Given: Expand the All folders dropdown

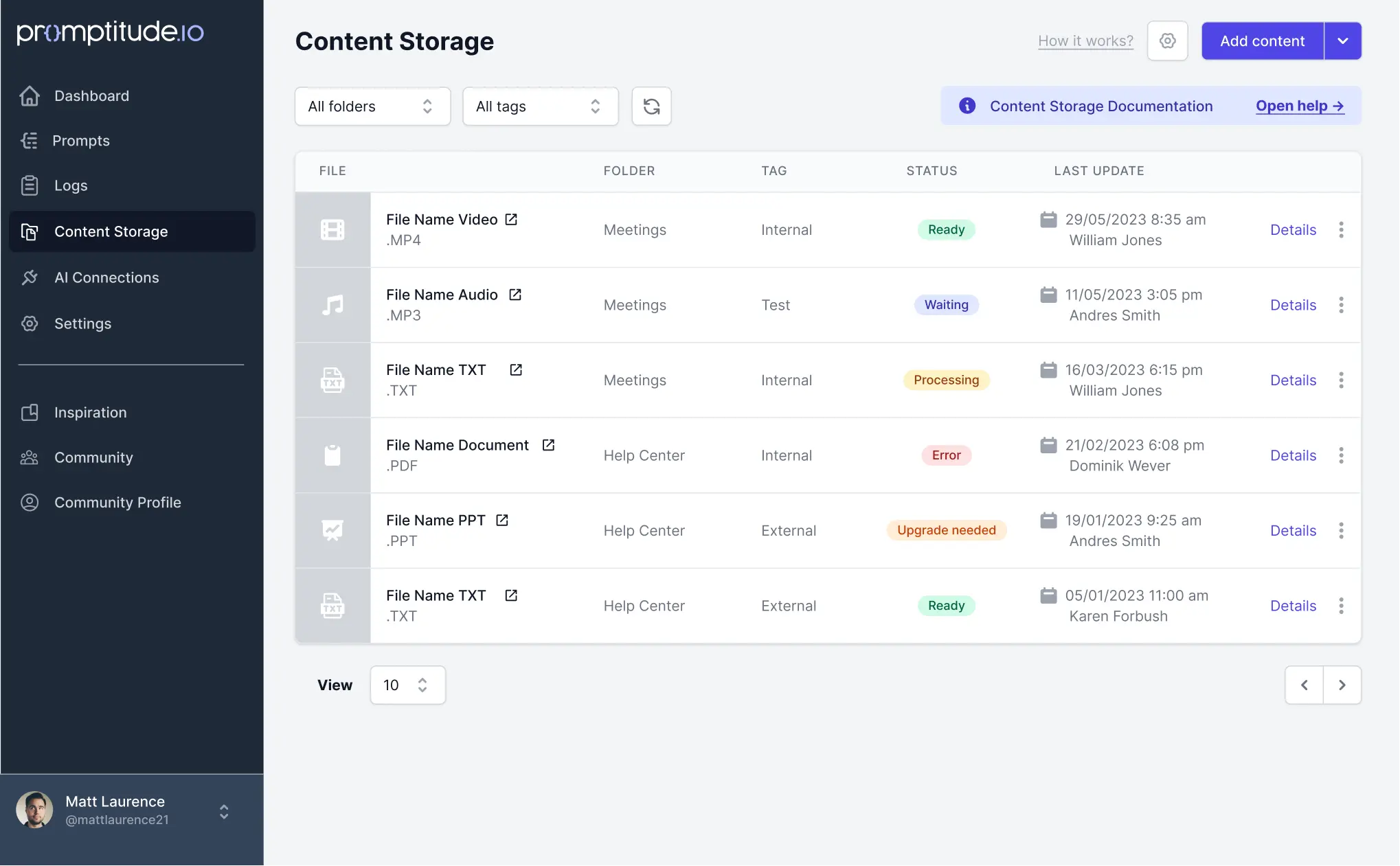Looking at the screenshot, I should [x=372, y=106].
